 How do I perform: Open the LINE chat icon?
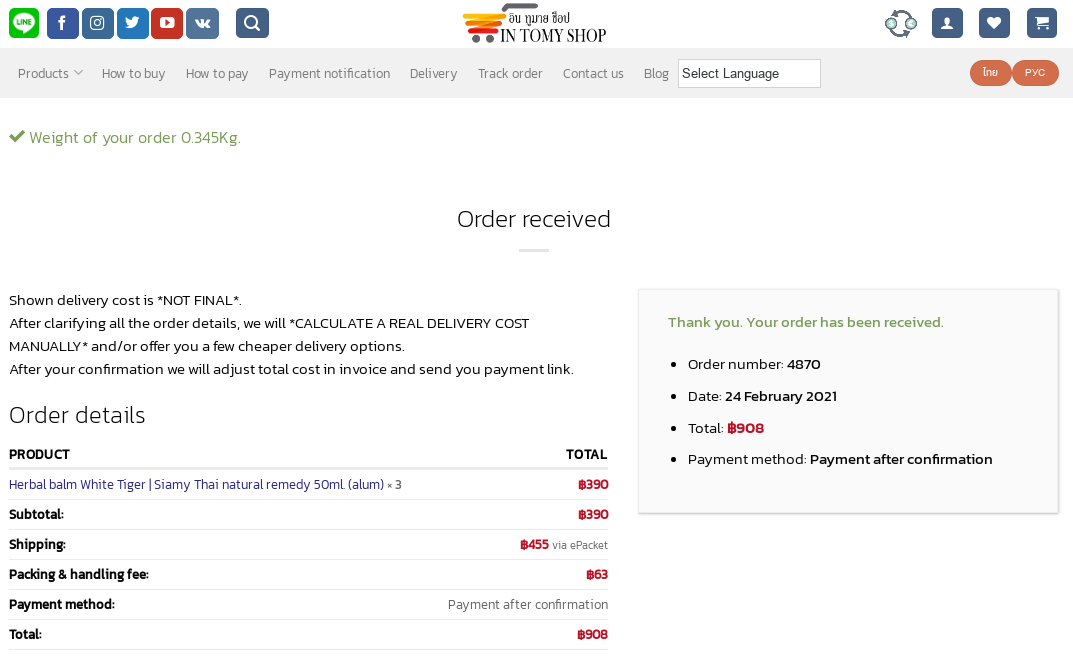tap(24, 23)
